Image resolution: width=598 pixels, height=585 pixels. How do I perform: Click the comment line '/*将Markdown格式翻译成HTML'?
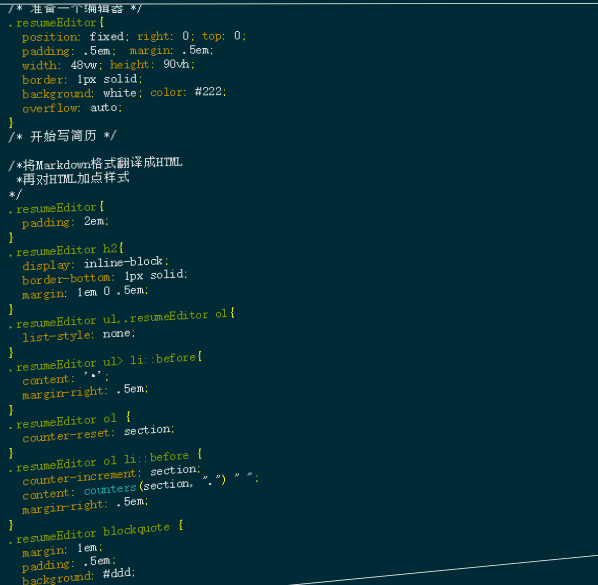[x=95, y=164]
